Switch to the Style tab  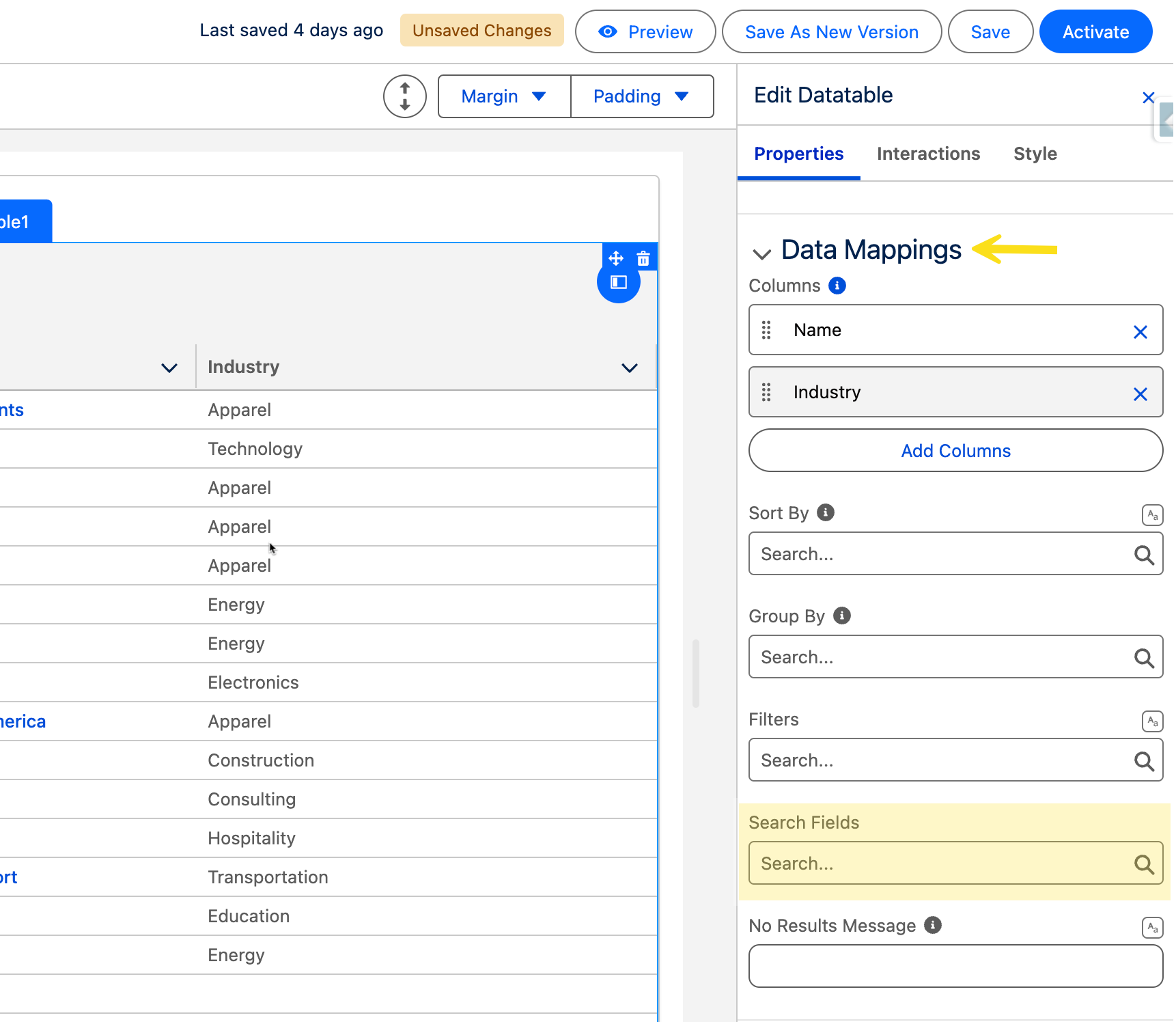point(1035,154)
